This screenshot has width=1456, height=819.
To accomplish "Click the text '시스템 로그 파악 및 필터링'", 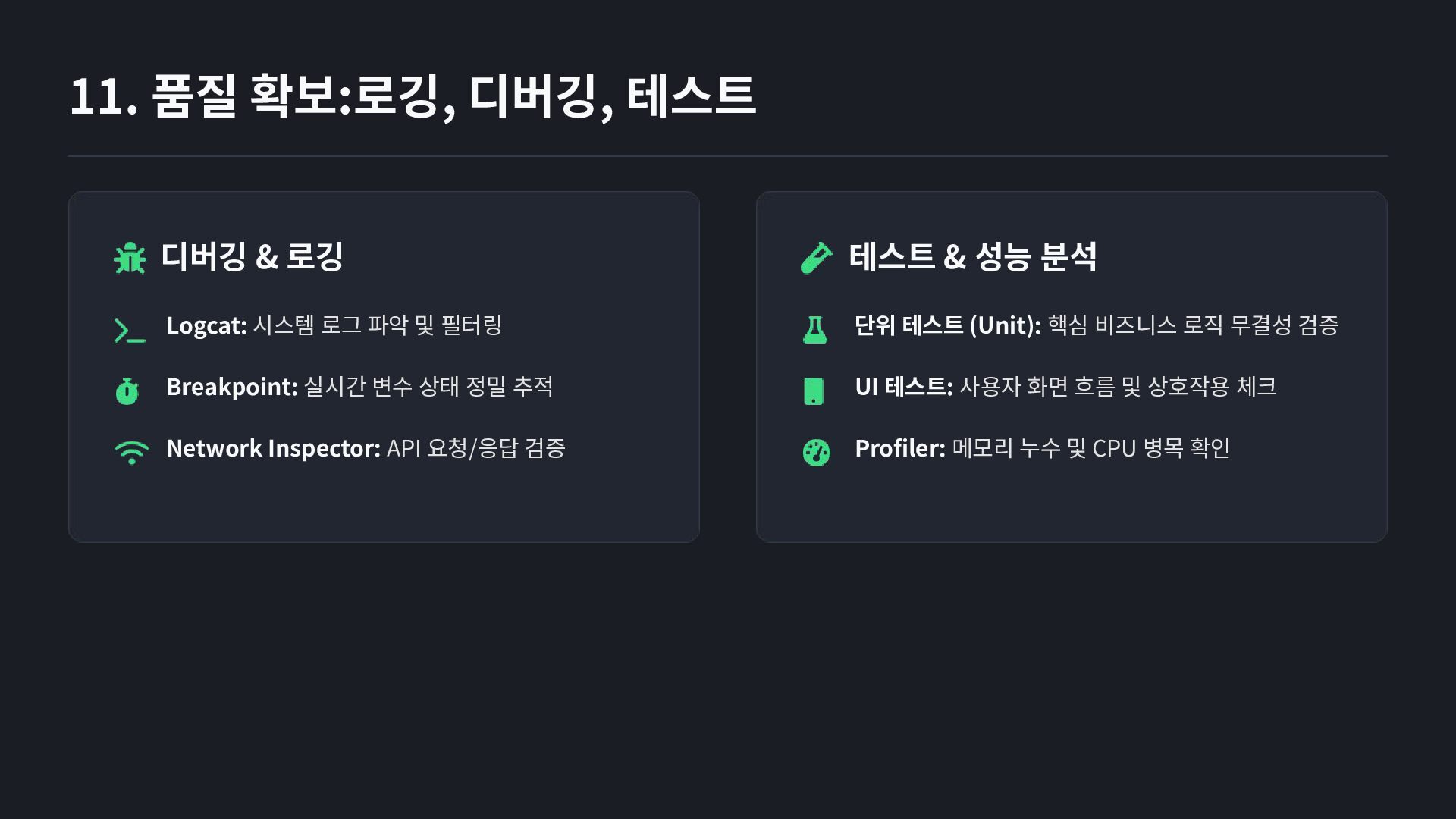I will 378,325.
